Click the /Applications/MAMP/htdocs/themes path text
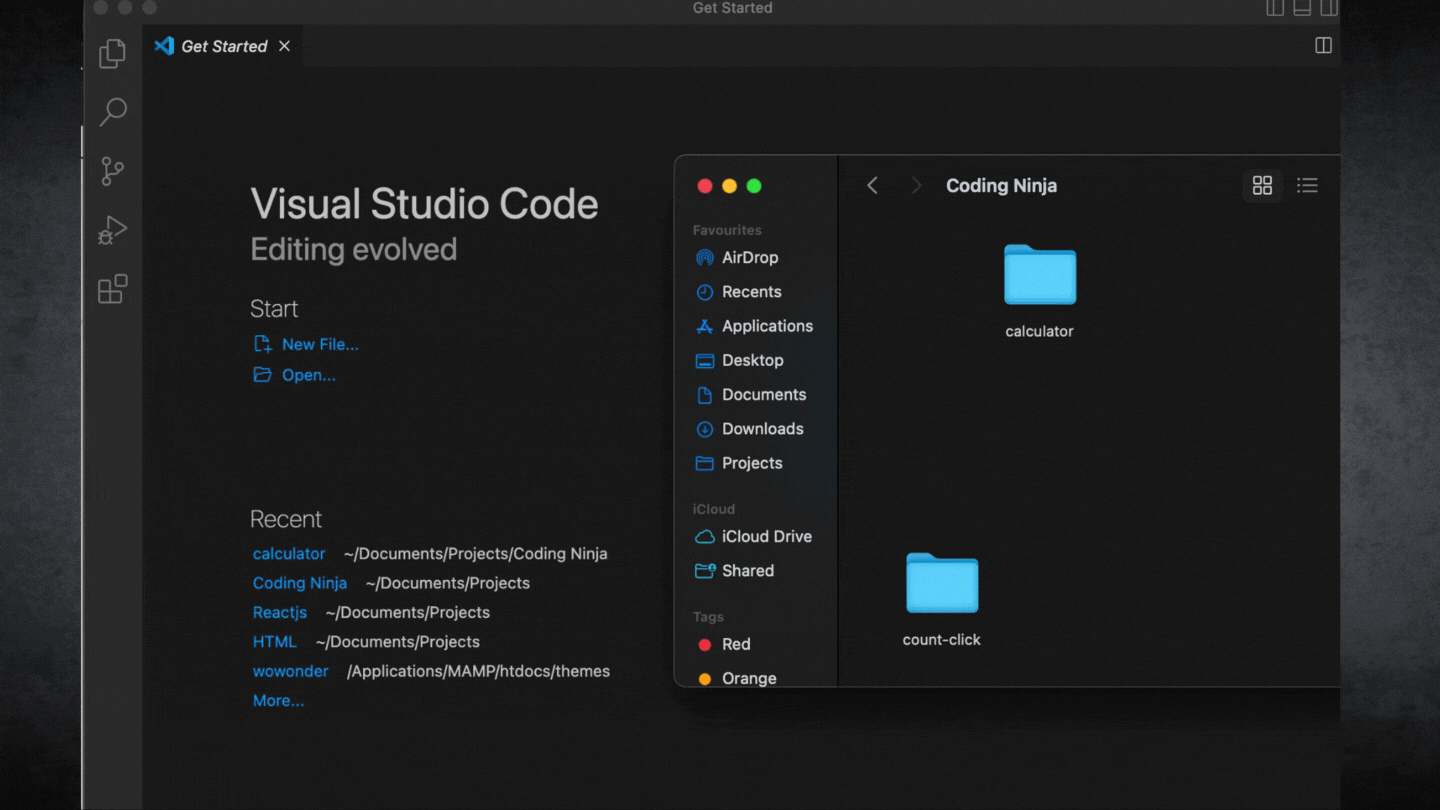Viewport: 1440px width, 810px height. pos(478,671)
